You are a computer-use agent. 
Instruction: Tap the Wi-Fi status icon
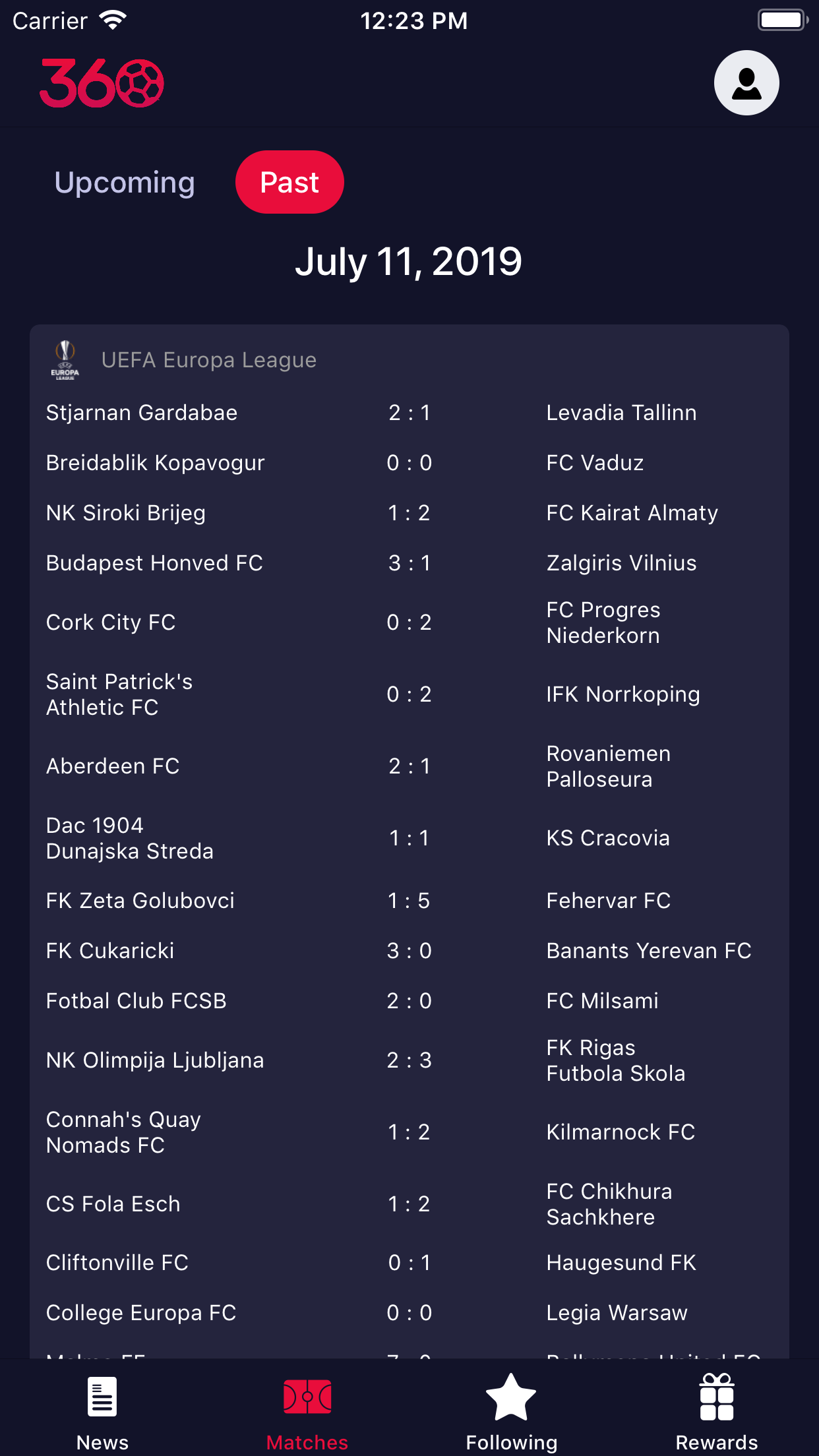113,20
